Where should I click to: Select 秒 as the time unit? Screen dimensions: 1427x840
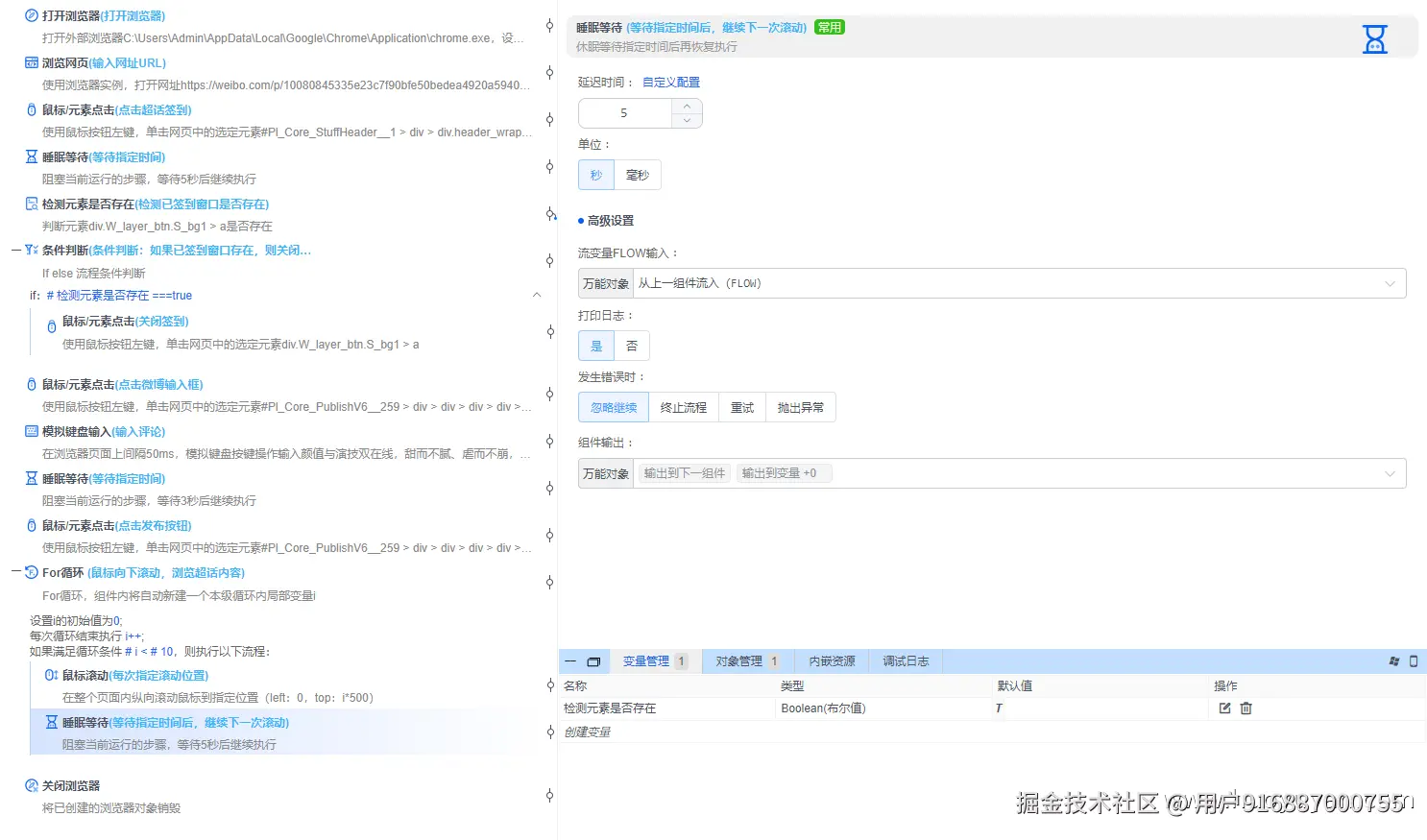(596, 175)
